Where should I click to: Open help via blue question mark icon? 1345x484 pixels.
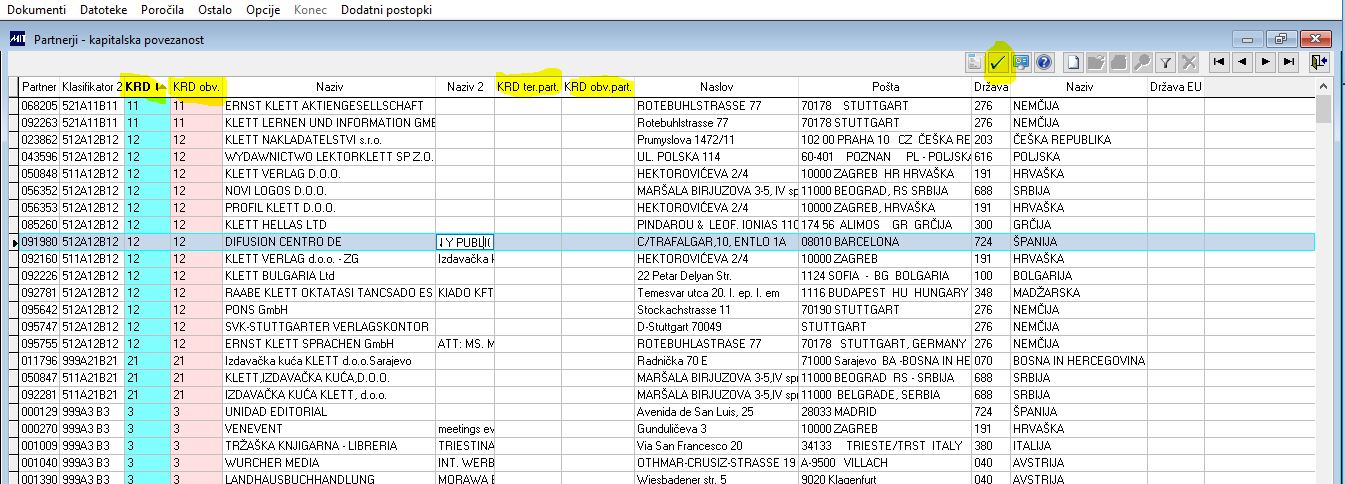click(1044, 62)
